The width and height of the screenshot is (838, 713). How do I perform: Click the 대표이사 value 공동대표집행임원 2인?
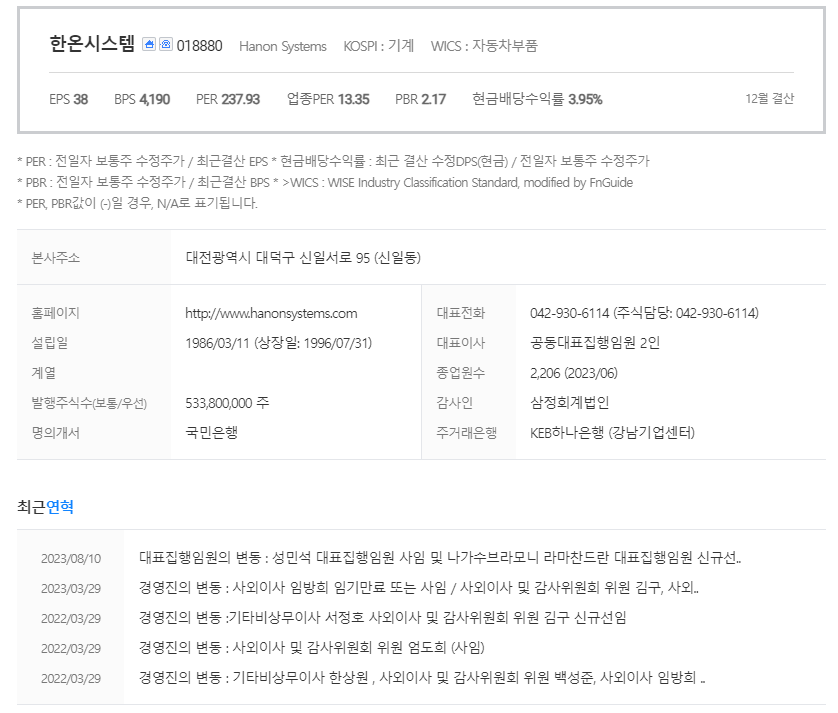point(595,343)
